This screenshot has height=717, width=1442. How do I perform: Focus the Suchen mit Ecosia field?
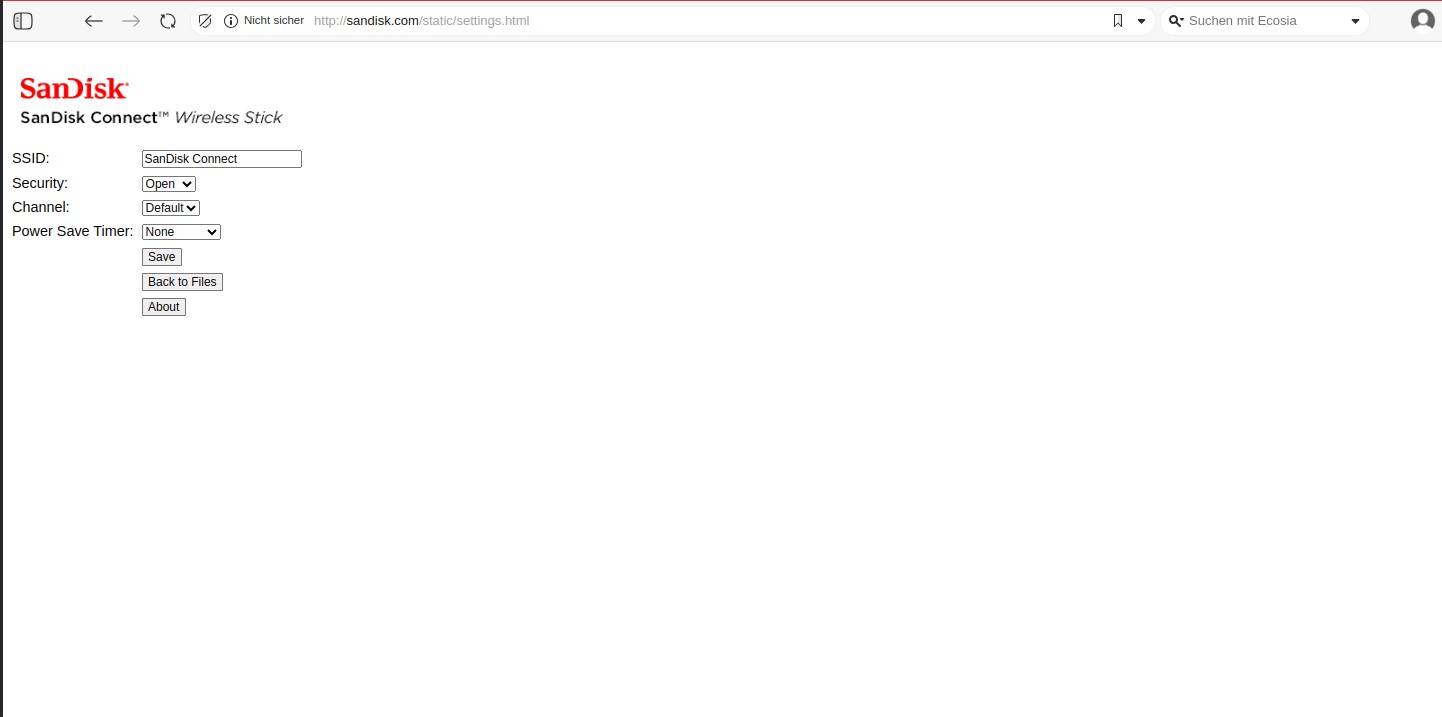click(x=1265, y=21)
